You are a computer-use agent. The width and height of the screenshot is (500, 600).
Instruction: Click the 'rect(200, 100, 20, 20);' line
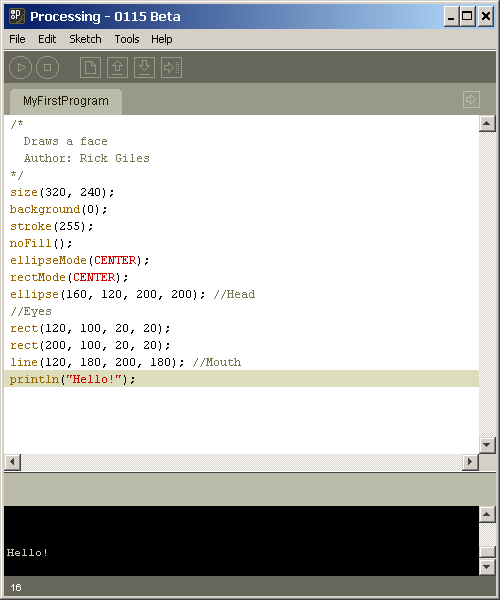point(90,345)
